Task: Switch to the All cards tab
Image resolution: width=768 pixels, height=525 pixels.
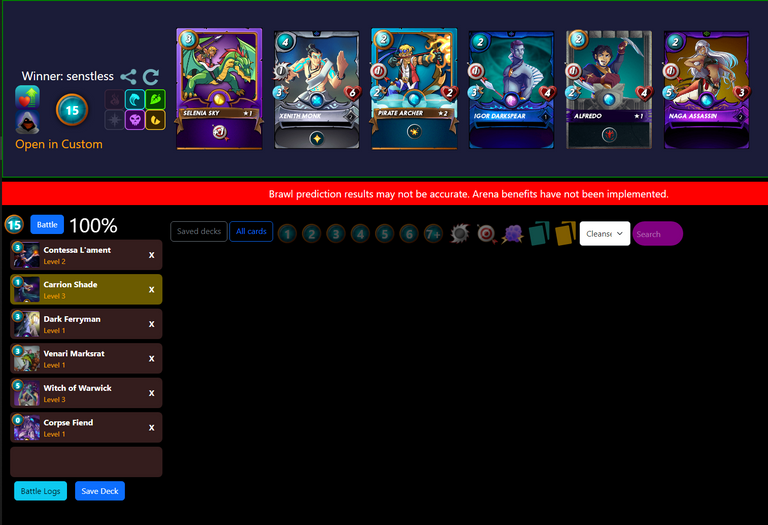Action: pyautogui.click(x=251, y=231)
